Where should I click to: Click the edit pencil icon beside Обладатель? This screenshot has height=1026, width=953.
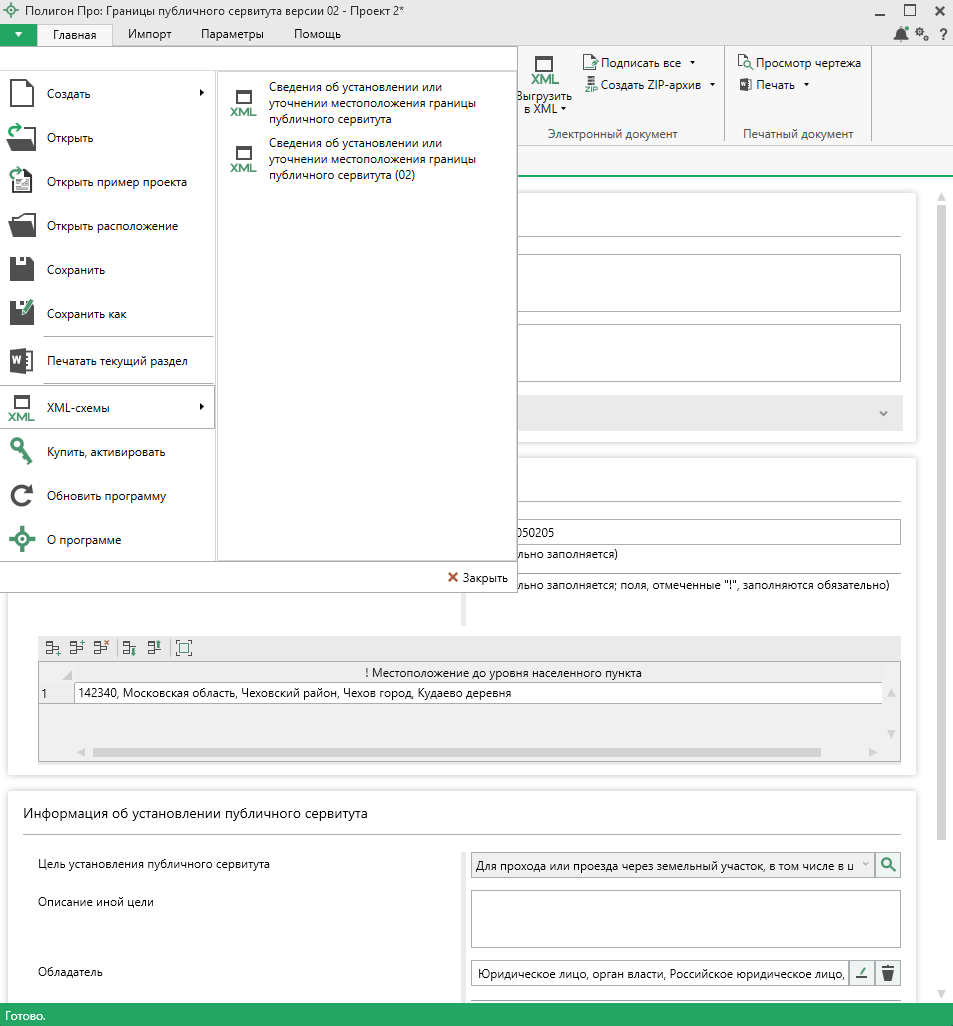pos(862,973)
